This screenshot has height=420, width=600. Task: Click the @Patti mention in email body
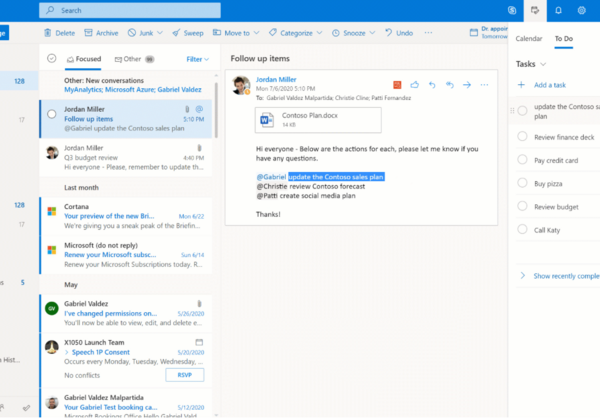coord(267,195)
